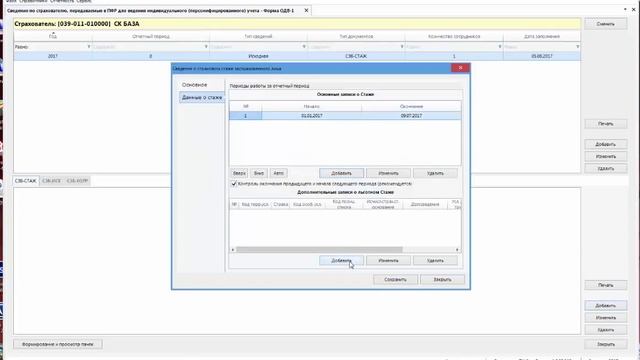Click Печать beside the upper documents list
Image resolution: width=640 pixels, height=360 pixels.
606,124
